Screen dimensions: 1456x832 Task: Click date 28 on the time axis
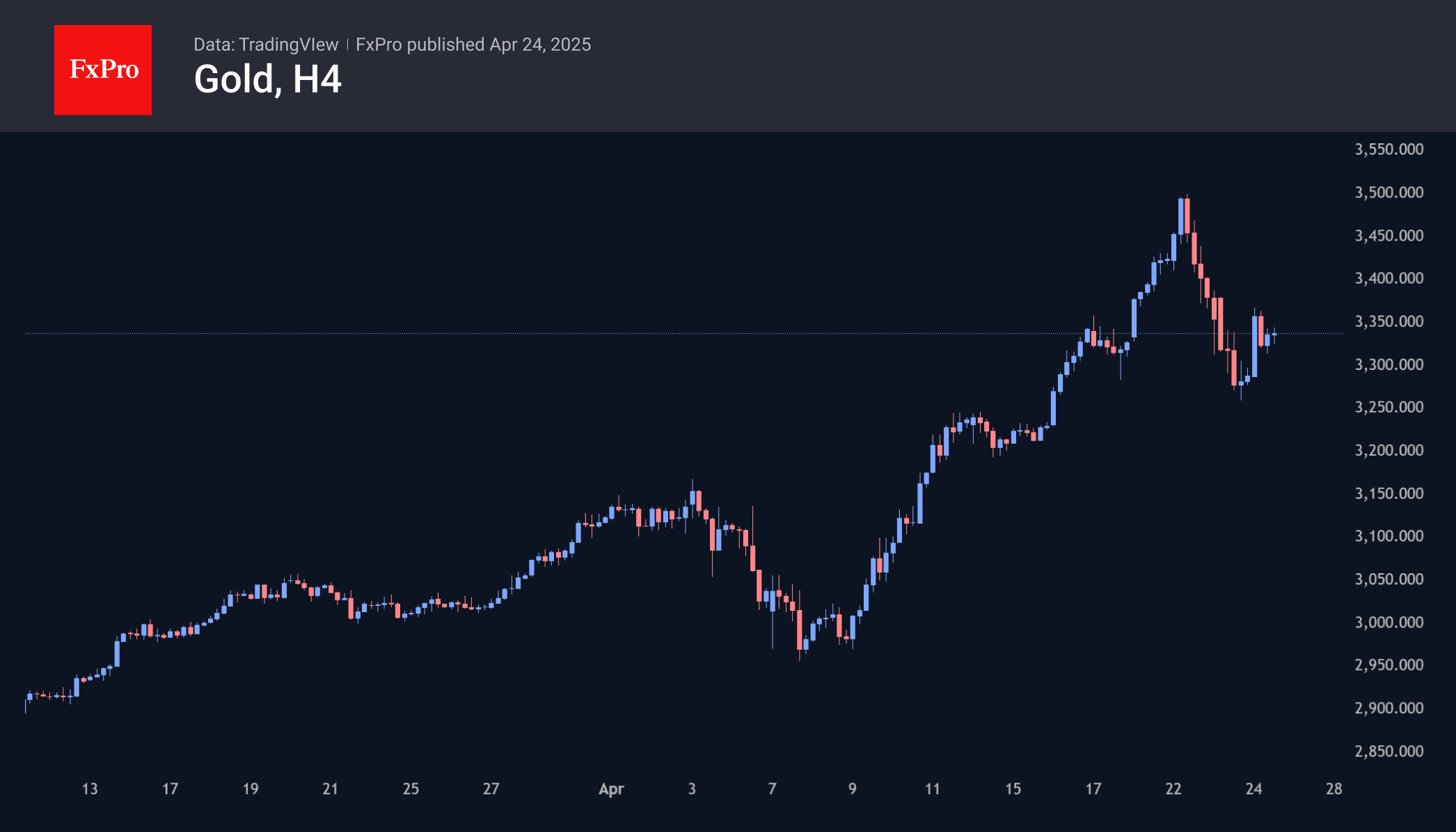pos(1334,789)
